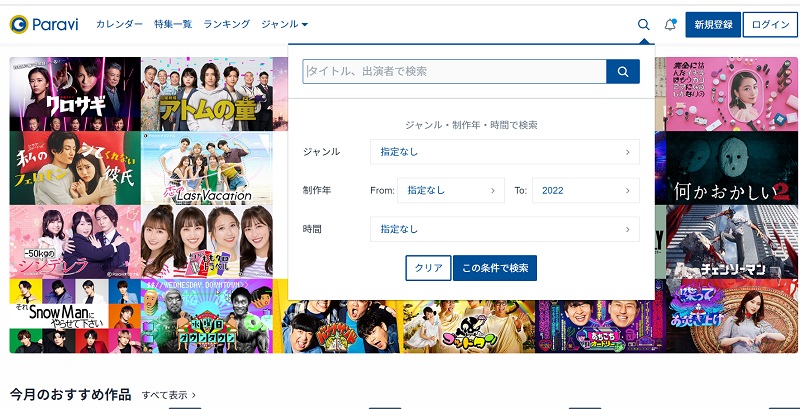Open the 何かおかしい2 thumbnail
Viewport: 800px width, 409px height.
point(732,168)
